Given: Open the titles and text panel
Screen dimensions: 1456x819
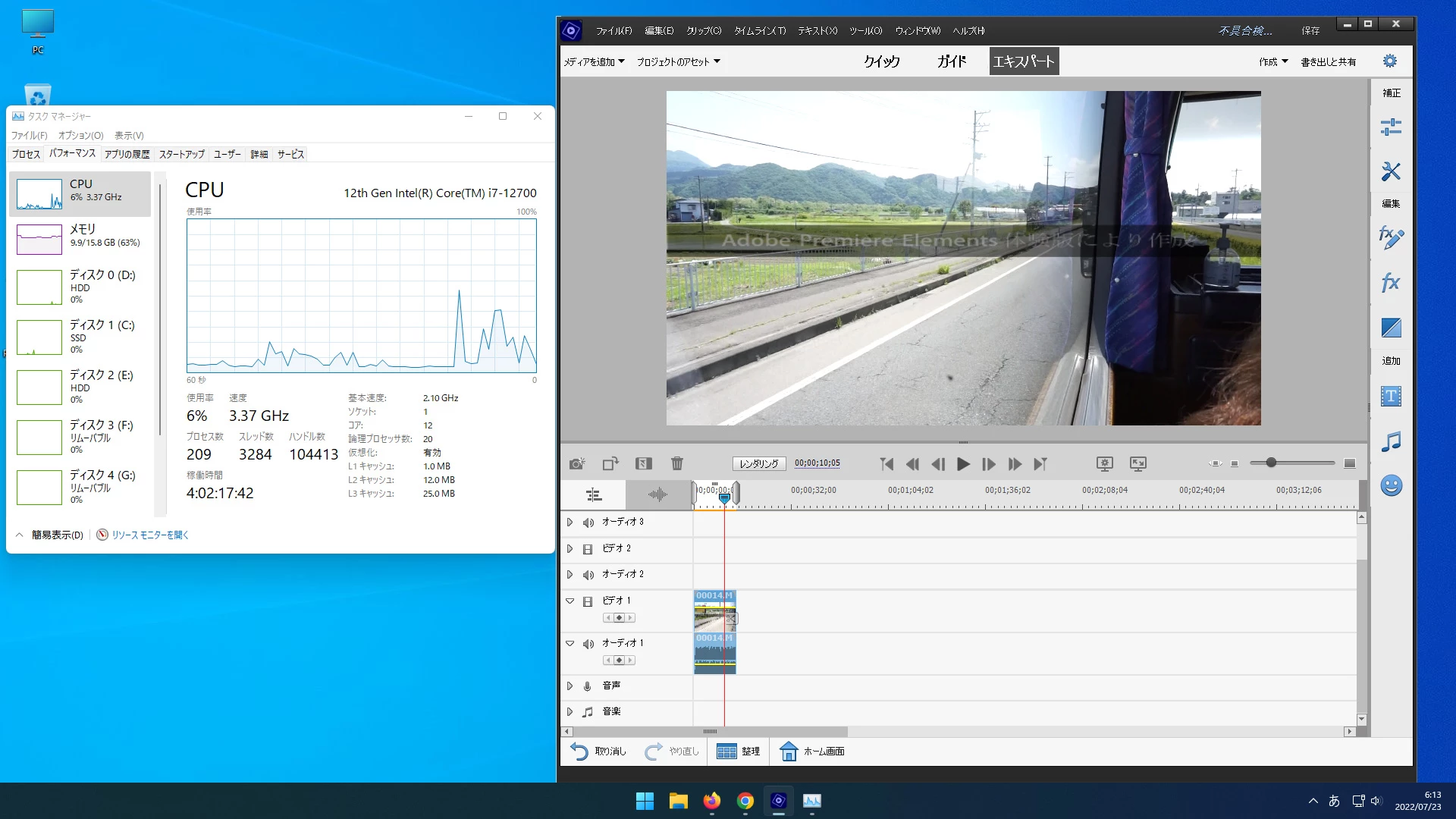Looking at the screenshot, I should (x=1390, y=396).
